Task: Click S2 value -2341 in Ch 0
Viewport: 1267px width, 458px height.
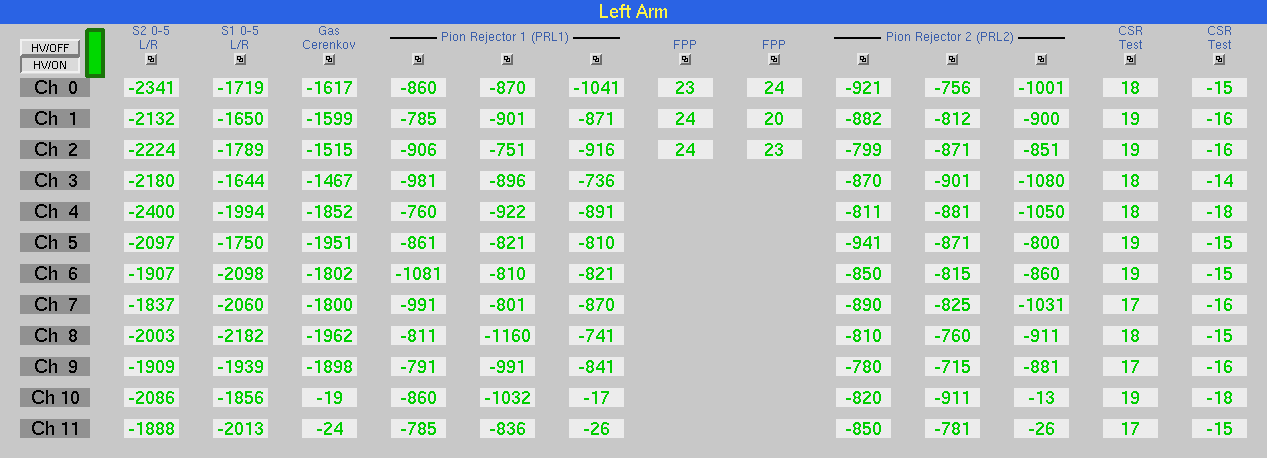Action: [x=151, y=88]
